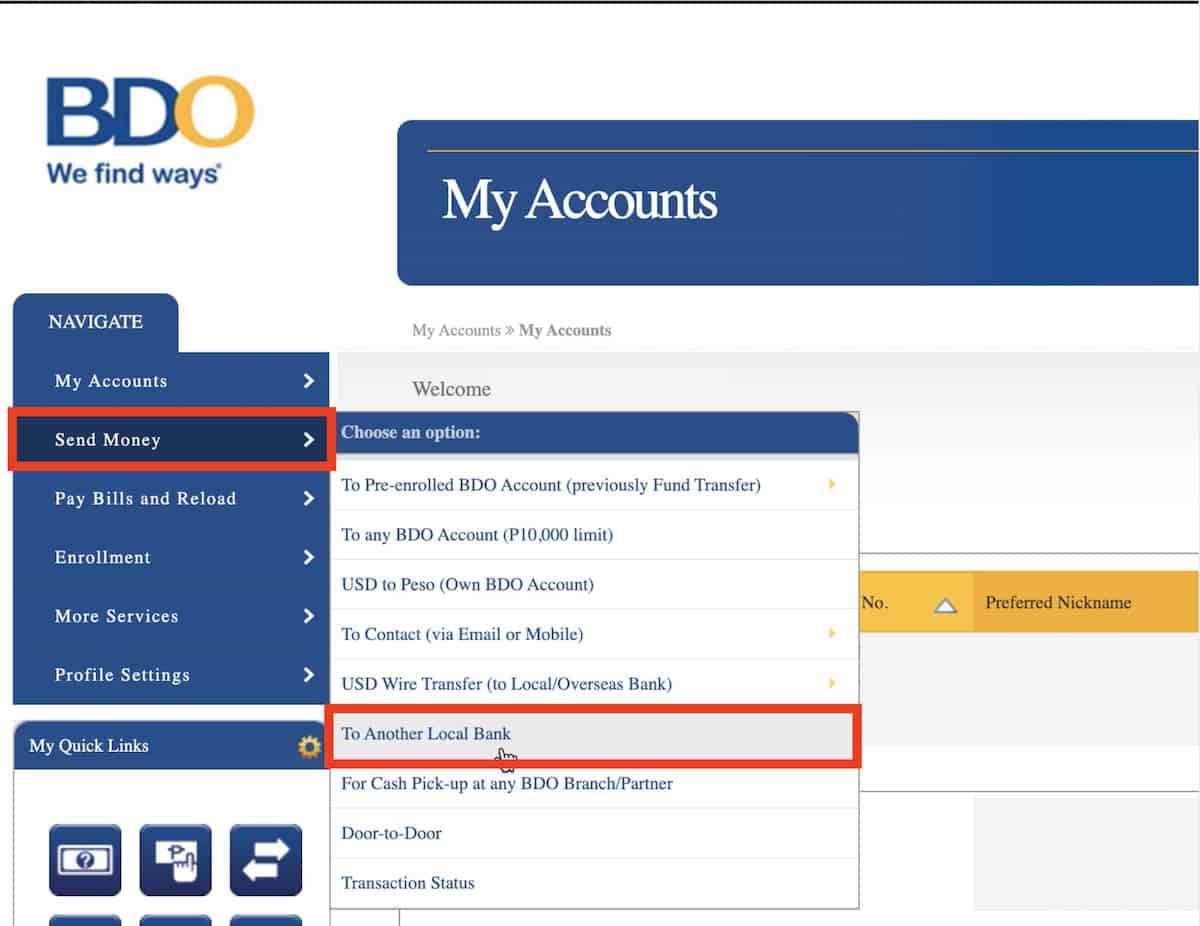
Task: Select To Another Local Bank
Action: [594, 734]
